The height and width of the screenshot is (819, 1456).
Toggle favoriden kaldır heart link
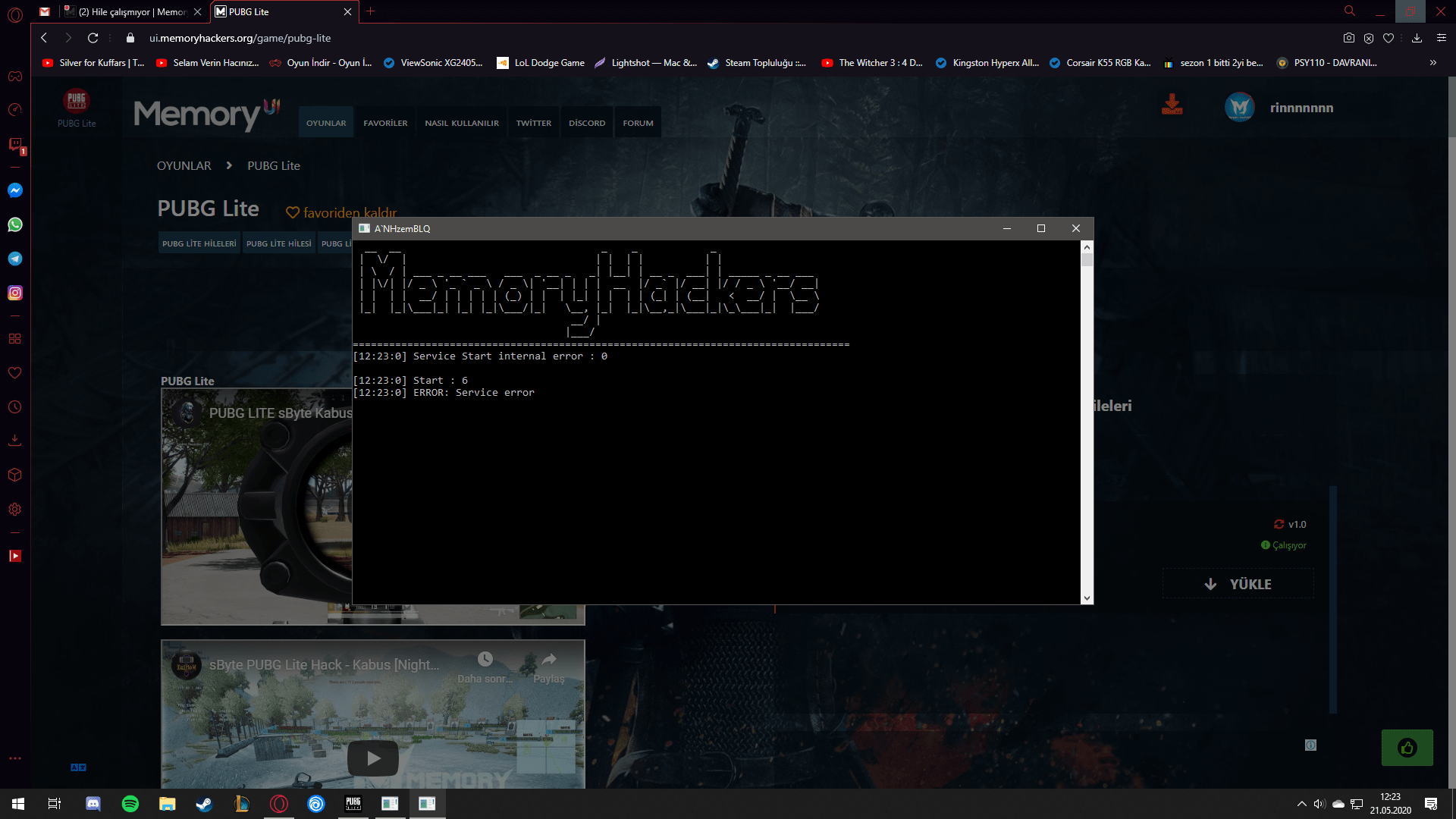tap(341, 212)
